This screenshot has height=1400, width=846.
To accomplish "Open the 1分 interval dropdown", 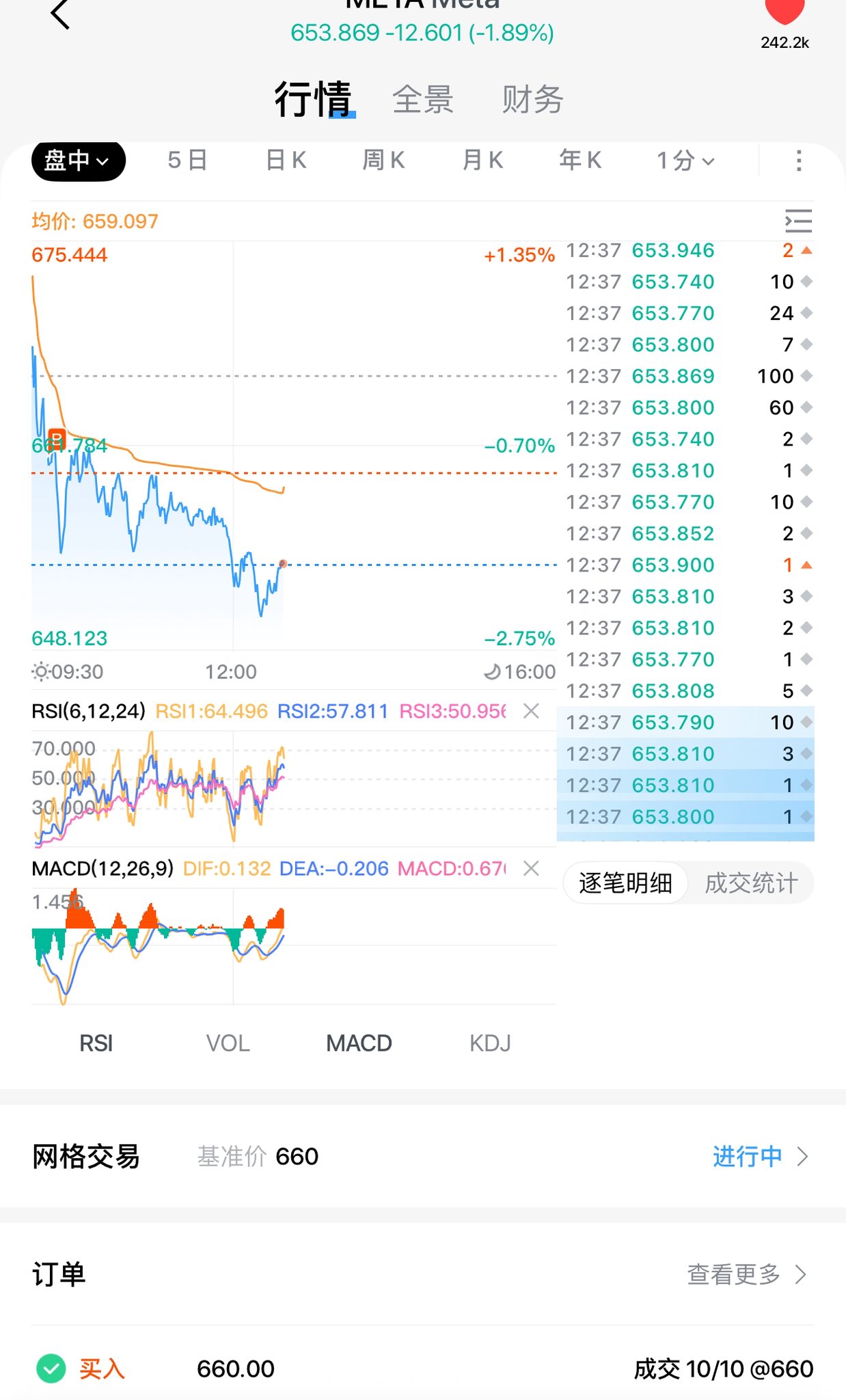I will [685, 161].
